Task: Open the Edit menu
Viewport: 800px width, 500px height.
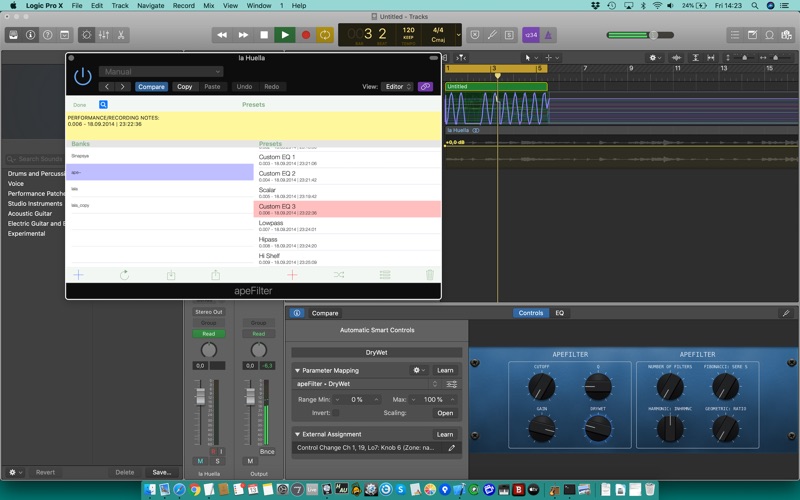Action: (97, 6)
